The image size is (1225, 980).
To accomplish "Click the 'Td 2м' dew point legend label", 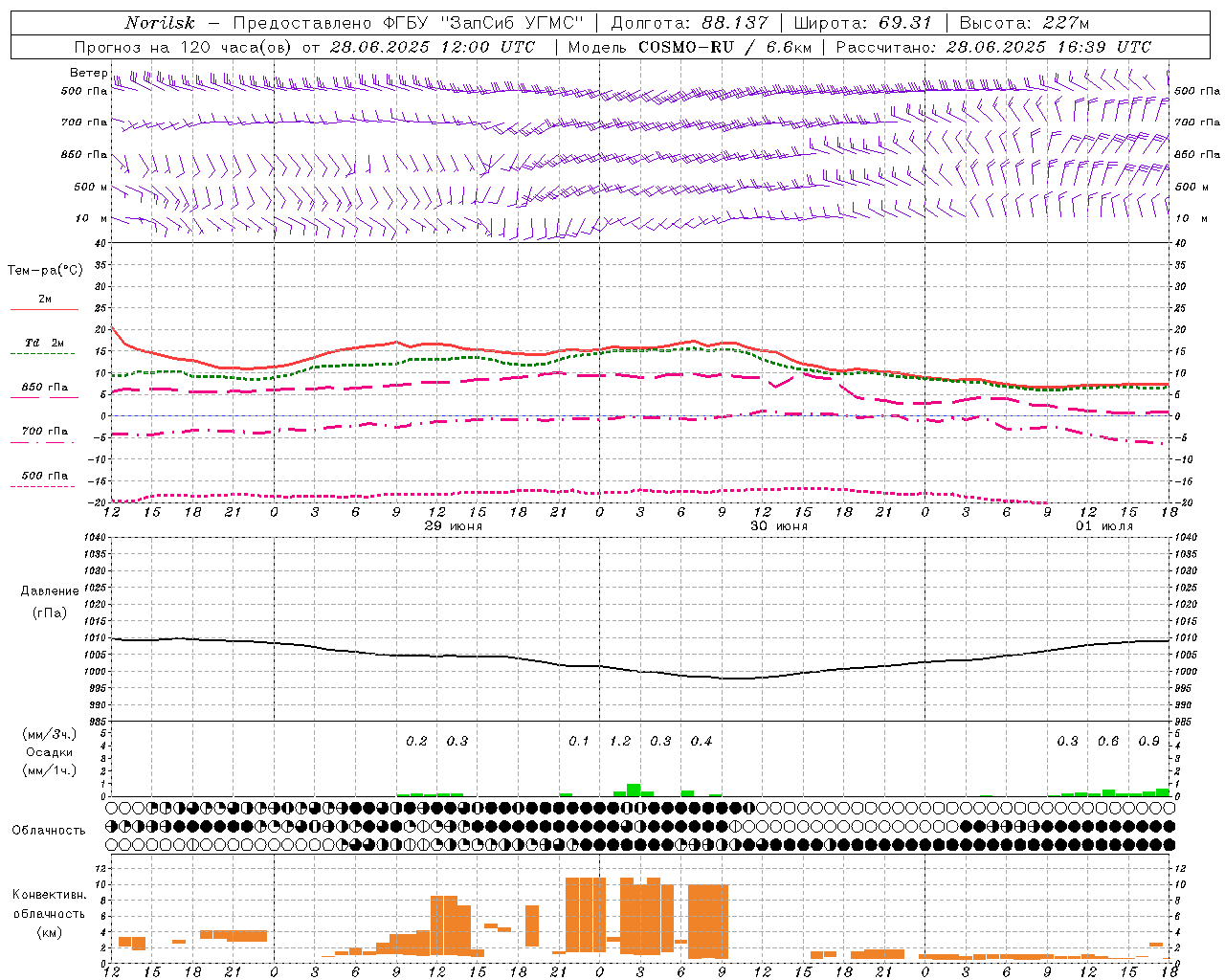I will coord(45,343).
